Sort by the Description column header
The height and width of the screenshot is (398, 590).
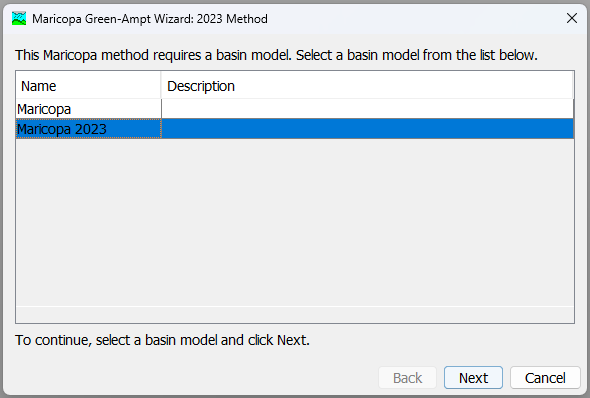click(x=367, y=86)
